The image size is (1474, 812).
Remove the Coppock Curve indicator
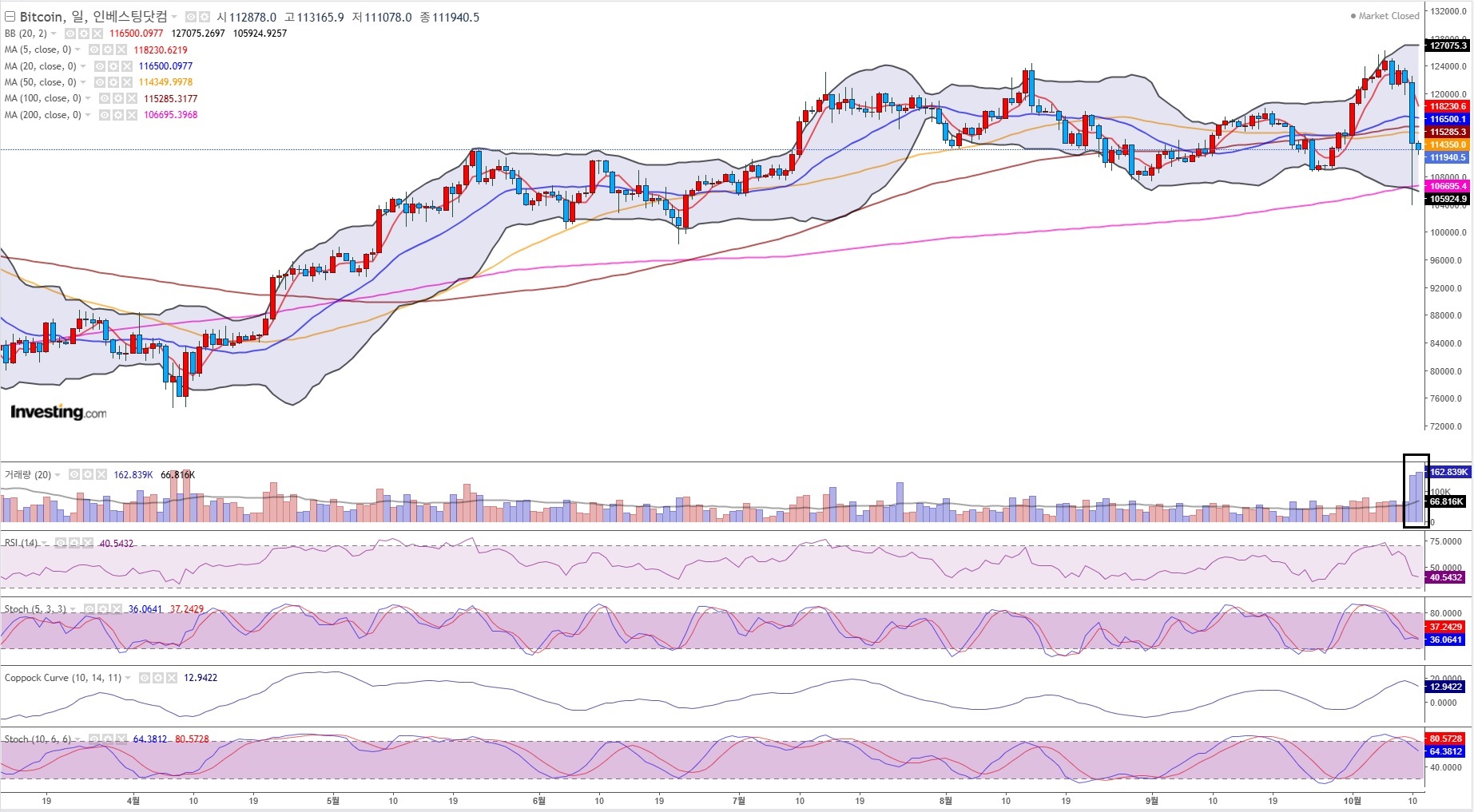click(171, 678)
